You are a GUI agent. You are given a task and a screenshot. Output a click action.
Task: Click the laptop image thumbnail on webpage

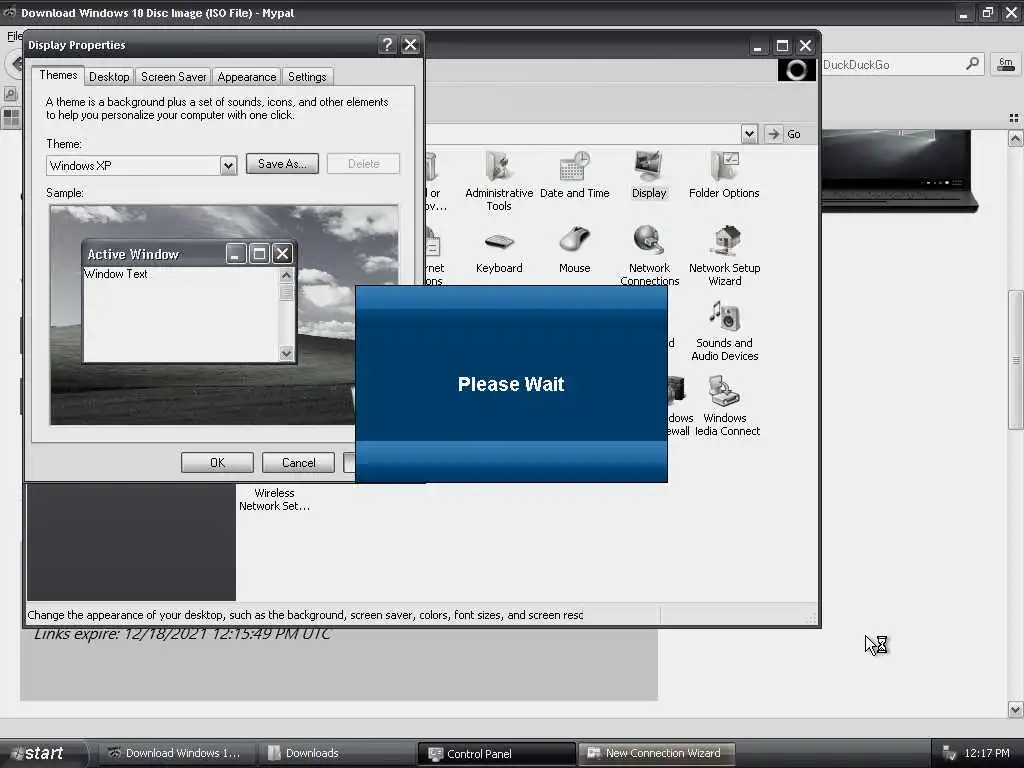pos(899,171)
